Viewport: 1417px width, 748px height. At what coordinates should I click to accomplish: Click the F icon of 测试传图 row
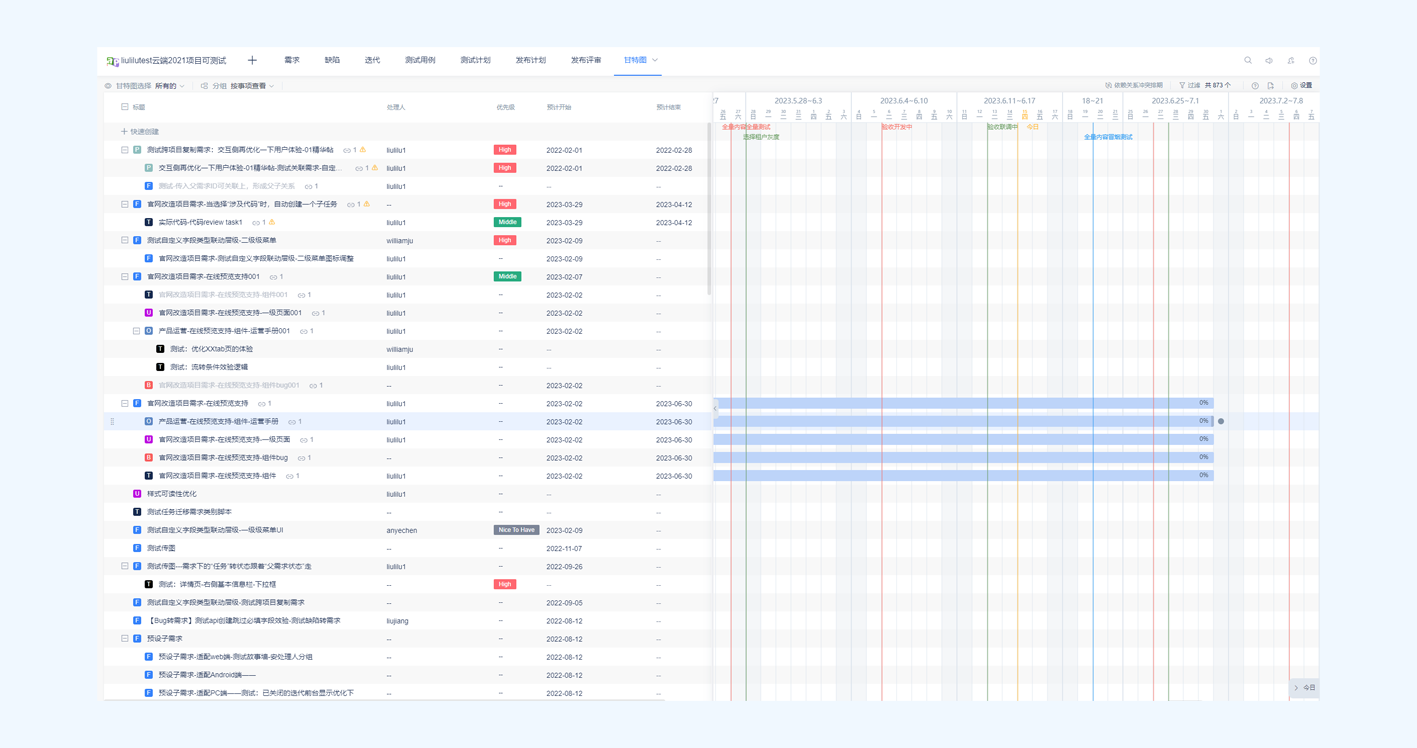(x=137, y=548)
